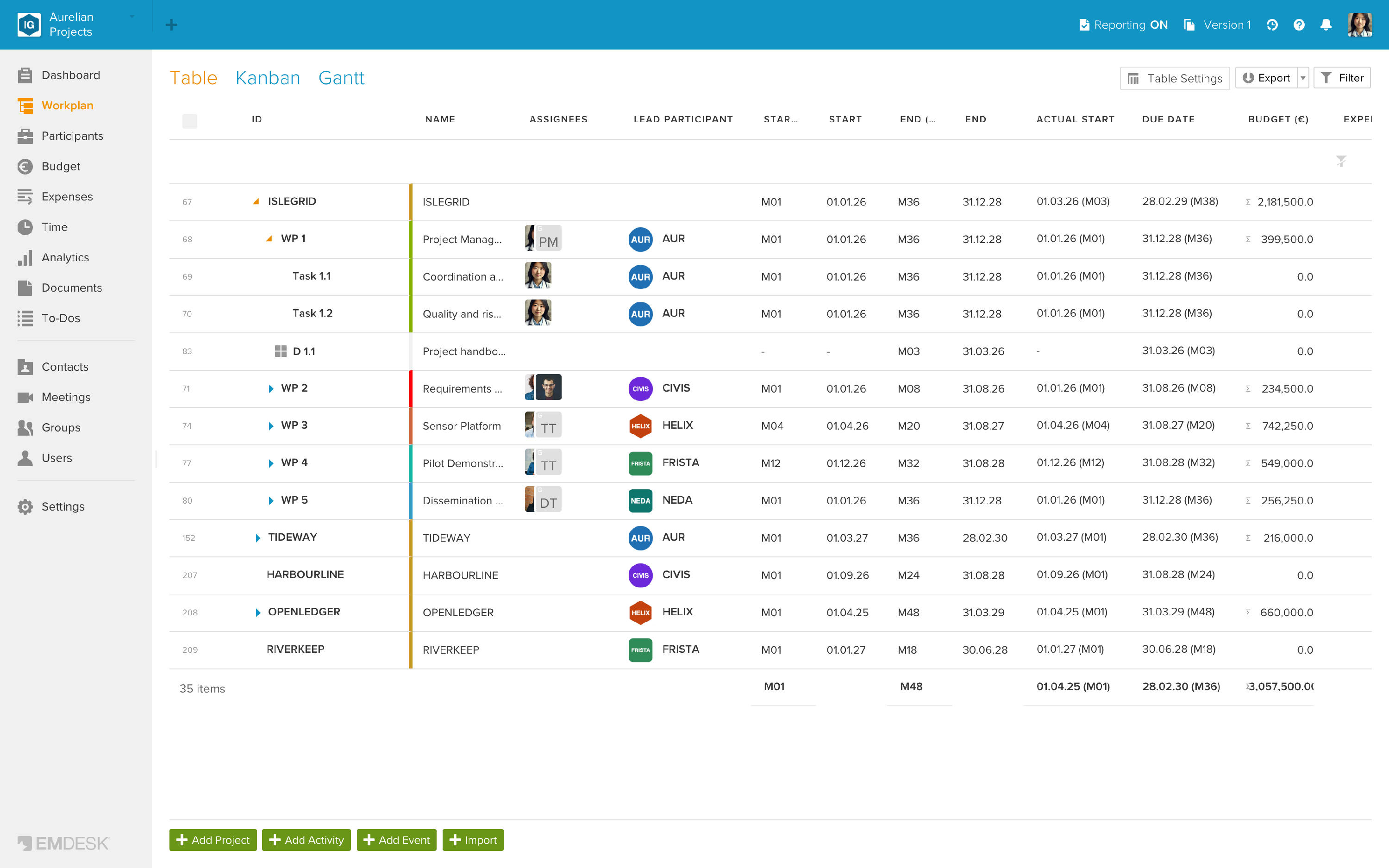Click the D 1.1 deliverable grid icon
Screen dimensions: 1389x868
tap(280, 351)
